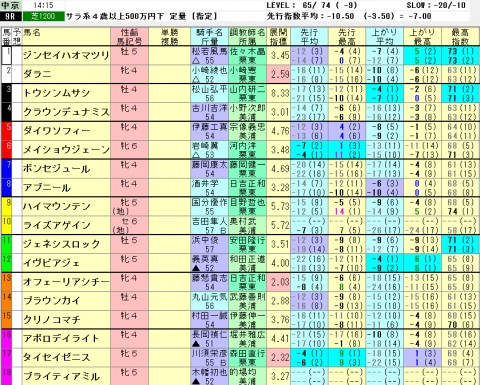Click the 上がり 平均 column header
480x385 pixels.
tap(385, 37)
